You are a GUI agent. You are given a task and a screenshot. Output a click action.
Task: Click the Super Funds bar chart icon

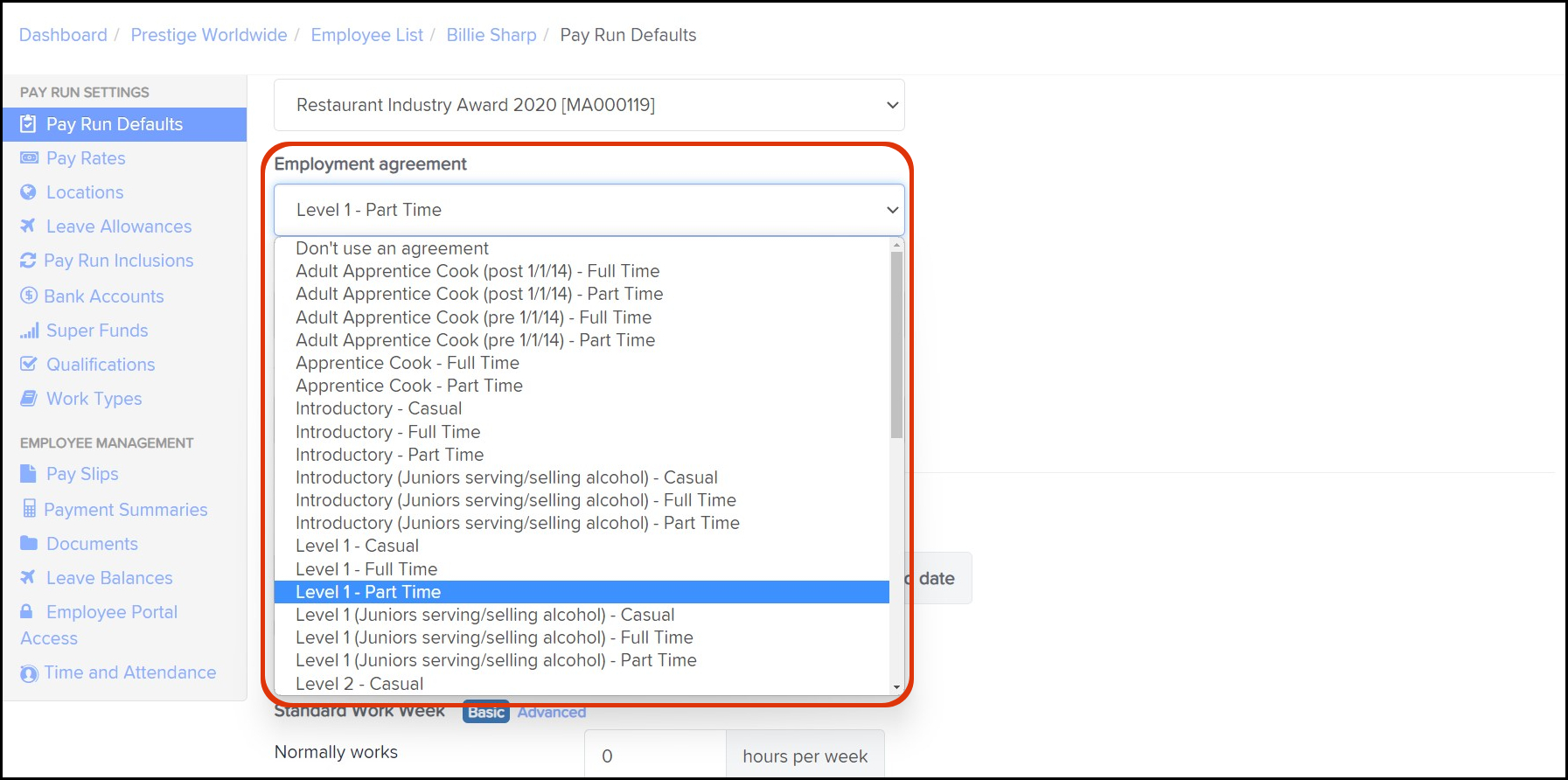coord(29,331)
